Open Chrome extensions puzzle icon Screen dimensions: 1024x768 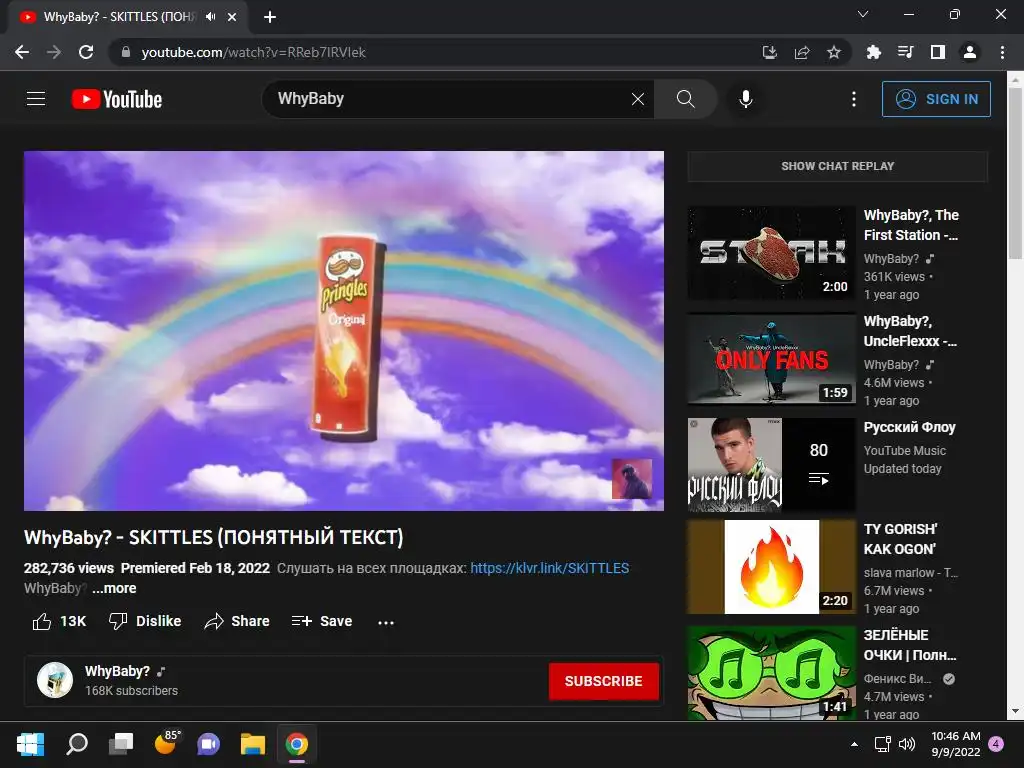[873, 52]
